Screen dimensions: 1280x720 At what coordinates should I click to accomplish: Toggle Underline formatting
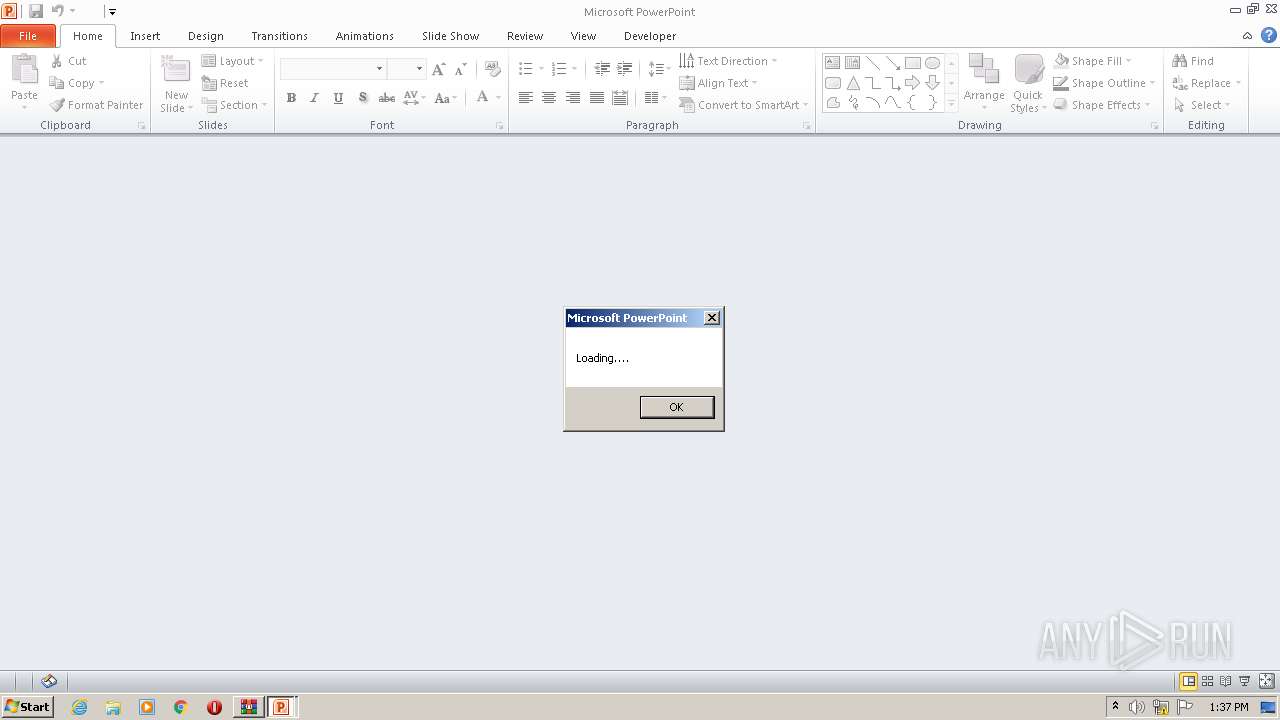click(x=338, y=98)
